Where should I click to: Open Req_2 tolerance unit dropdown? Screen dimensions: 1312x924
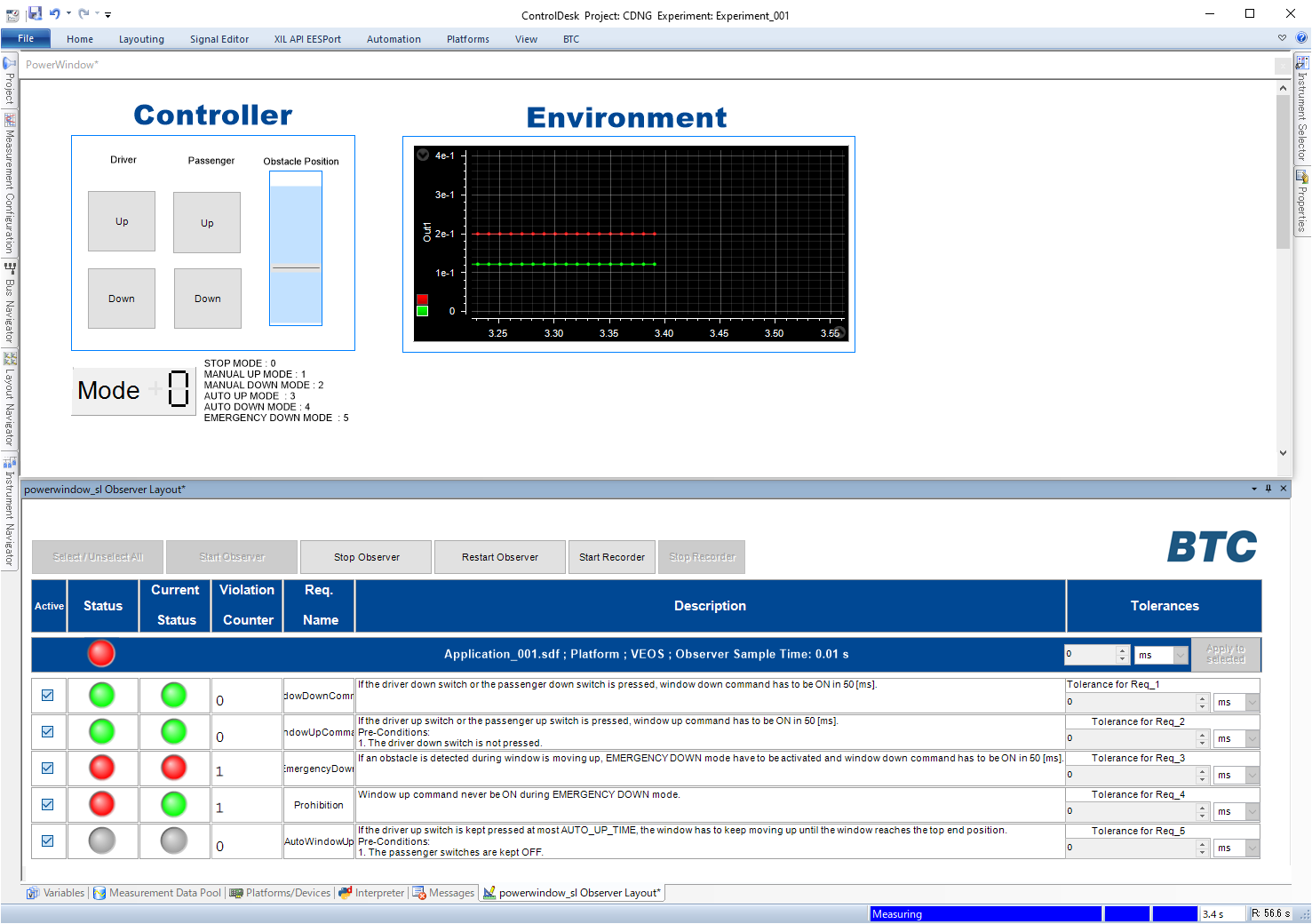1252,739
